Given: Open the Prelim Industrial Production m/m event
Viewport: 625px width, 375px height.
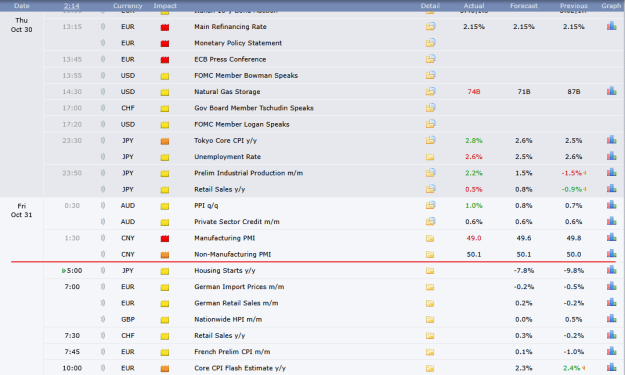Looking at the screenshot, I should tap(248, 173).
